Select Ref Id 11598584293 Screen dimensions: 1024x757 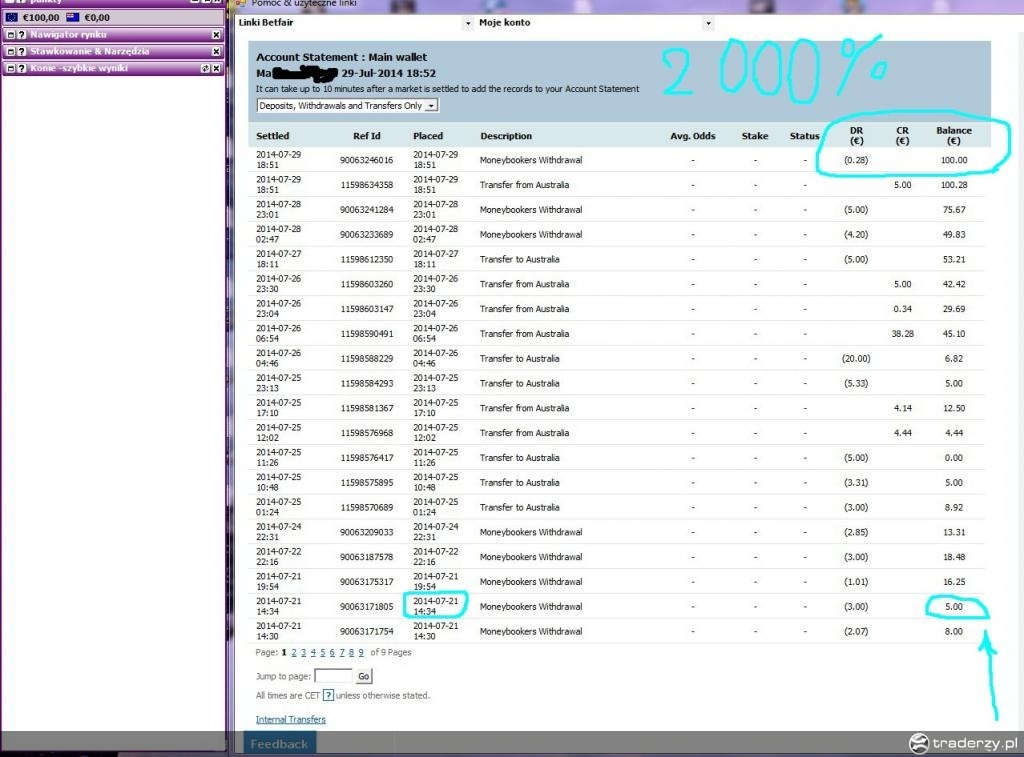pos(366,383)
